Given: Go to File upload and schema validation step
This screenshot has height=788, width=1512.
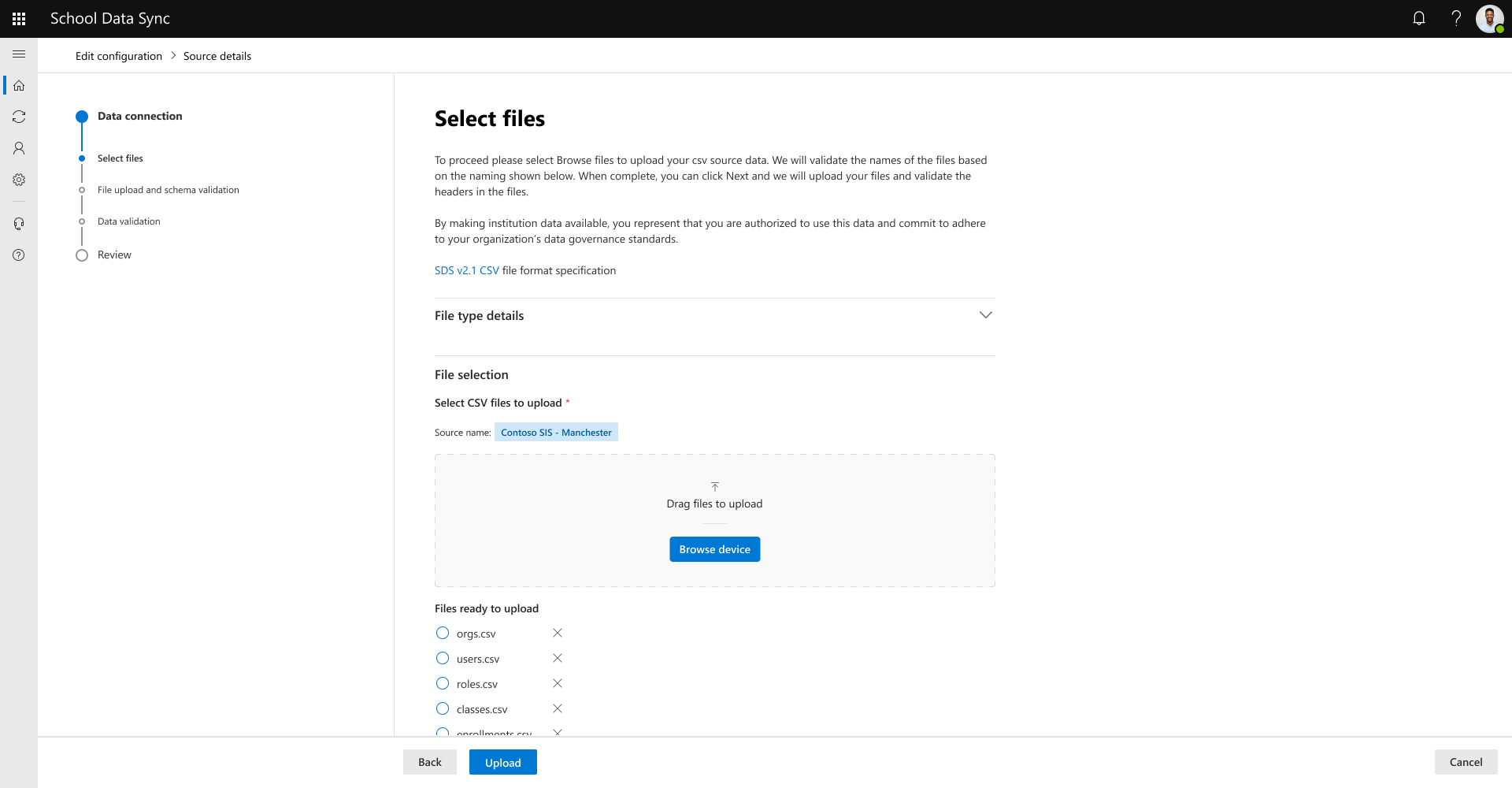Looking at the screenshot, I should [x=169, y=190].
